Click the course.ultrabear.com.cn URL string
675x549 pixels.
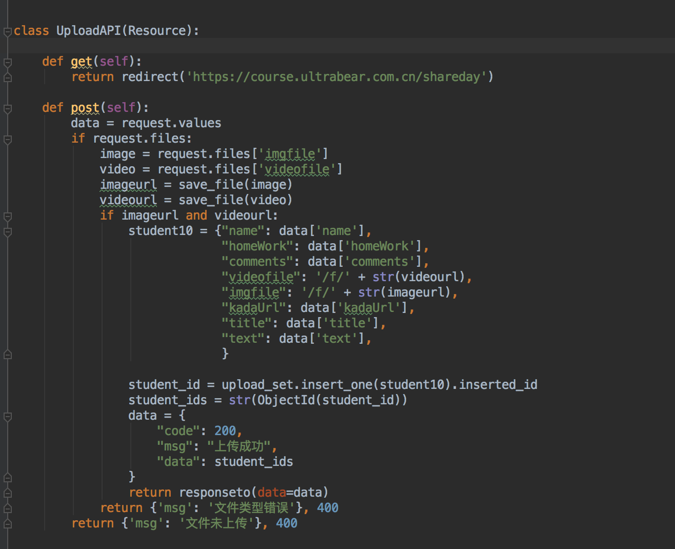[336, 77]
